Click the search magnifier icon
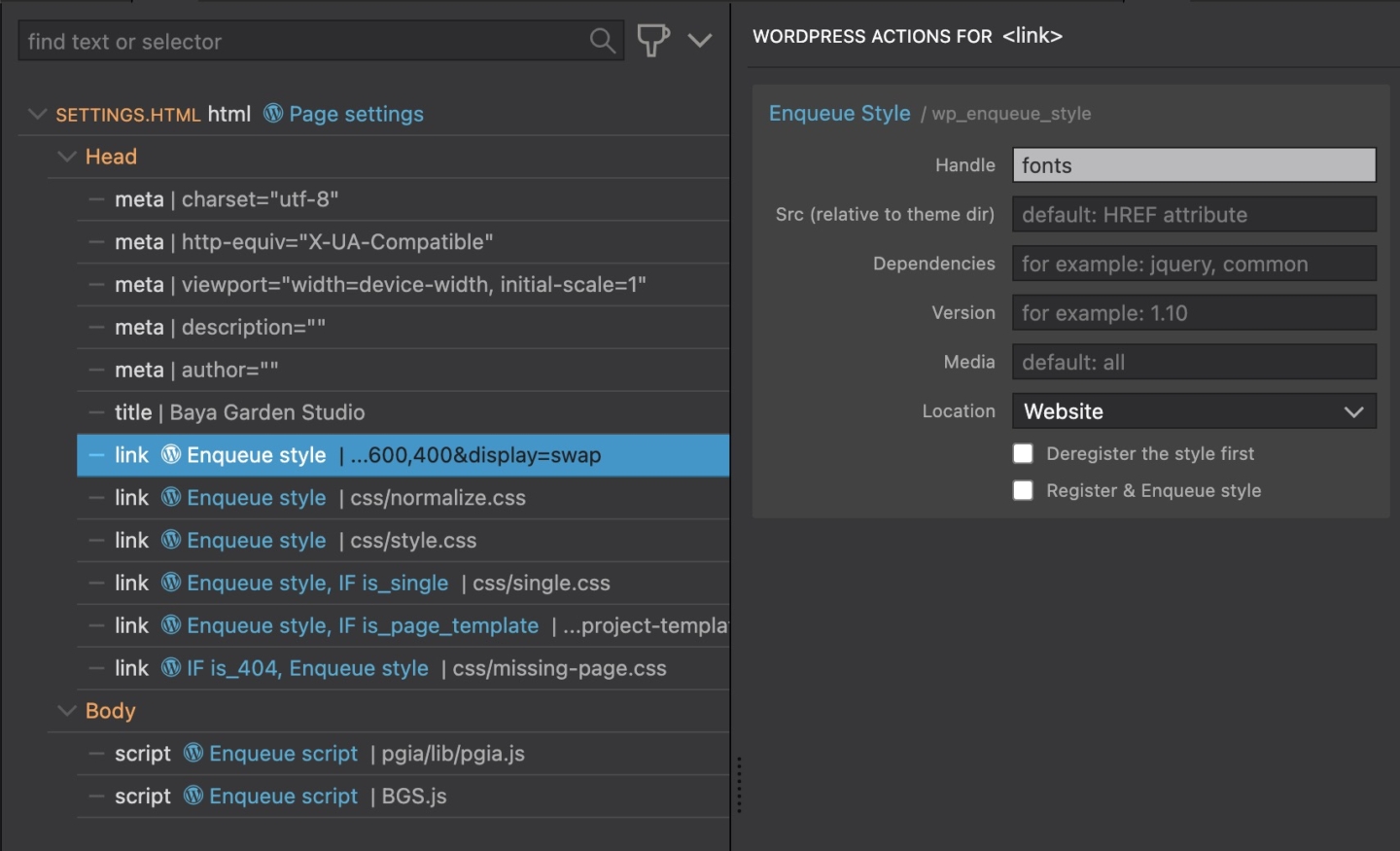 click(x=602, y=41)
